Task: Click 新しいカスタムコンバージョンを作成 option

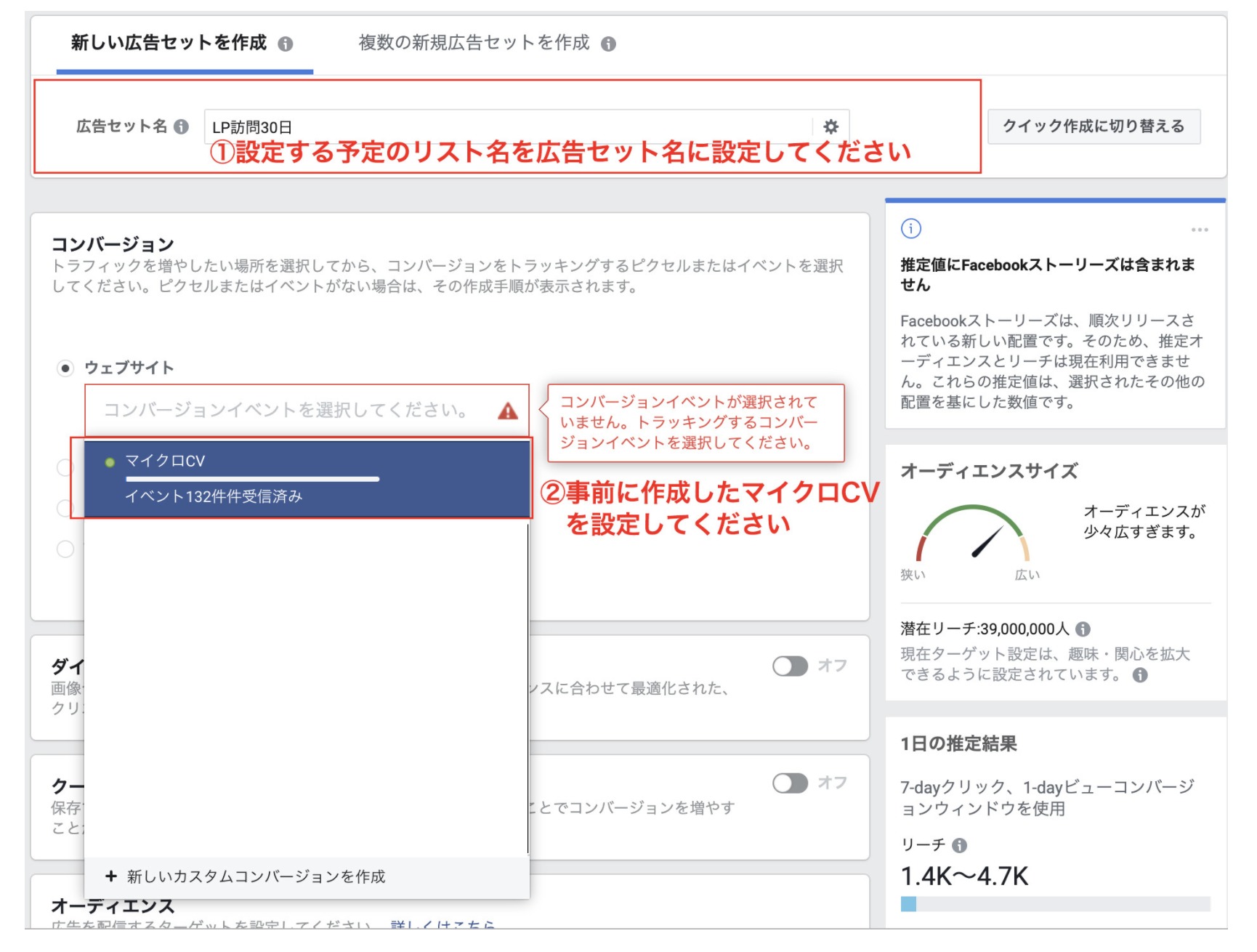Action: click(x=256, y=877)
